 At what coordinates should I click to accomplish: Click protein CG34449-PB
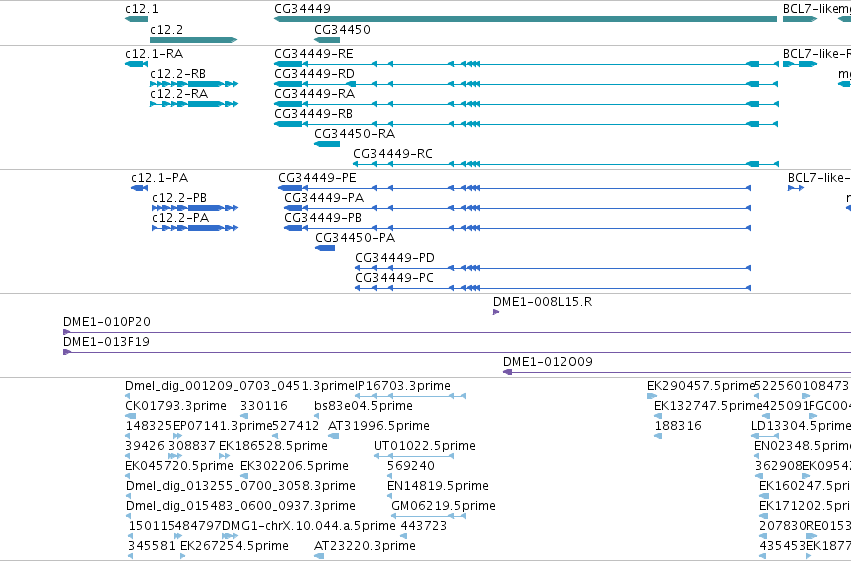(x=518, y=228)
